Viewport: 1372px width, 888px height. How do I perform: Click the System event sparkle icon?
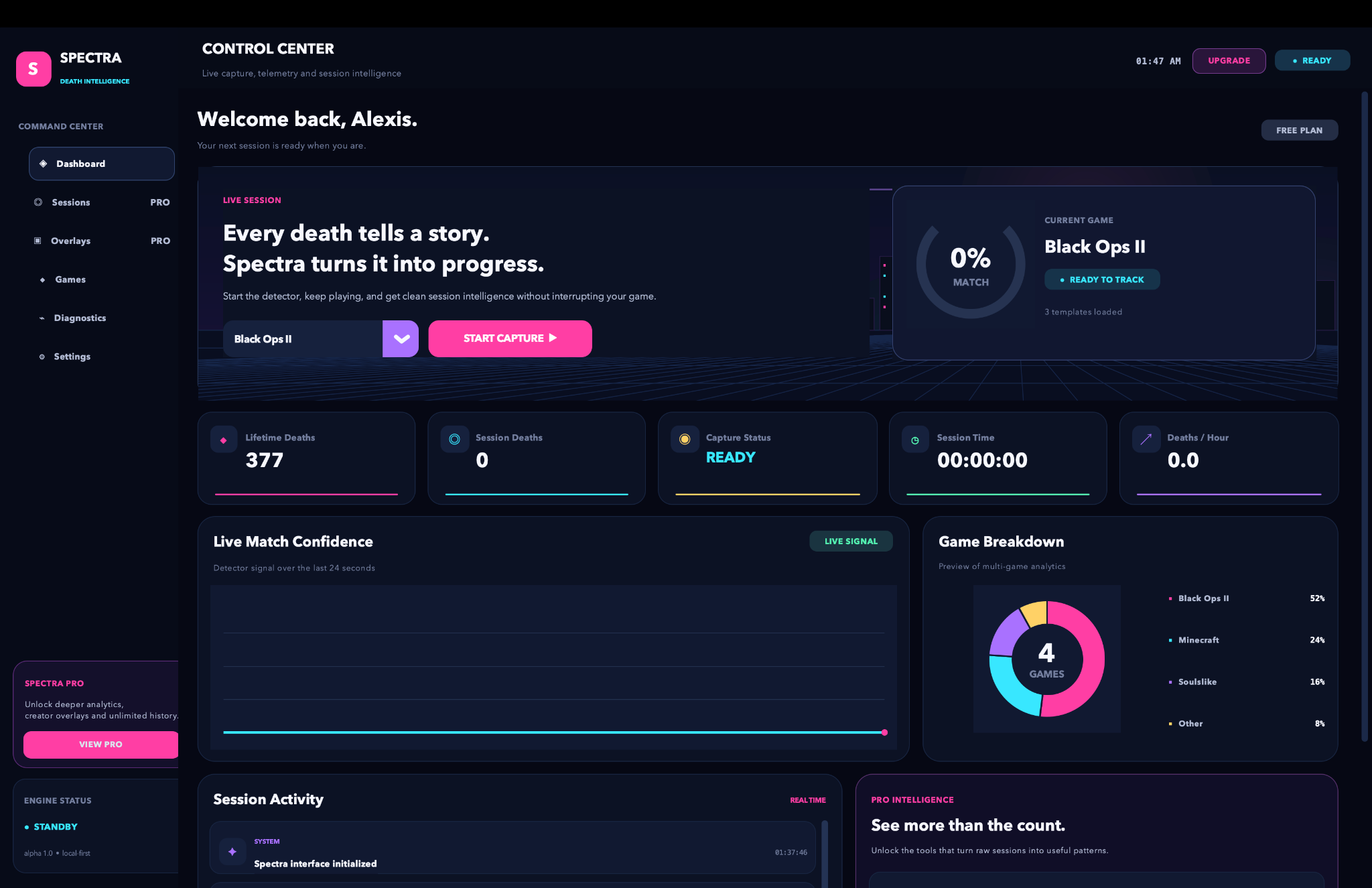click(x=232, y=852)
